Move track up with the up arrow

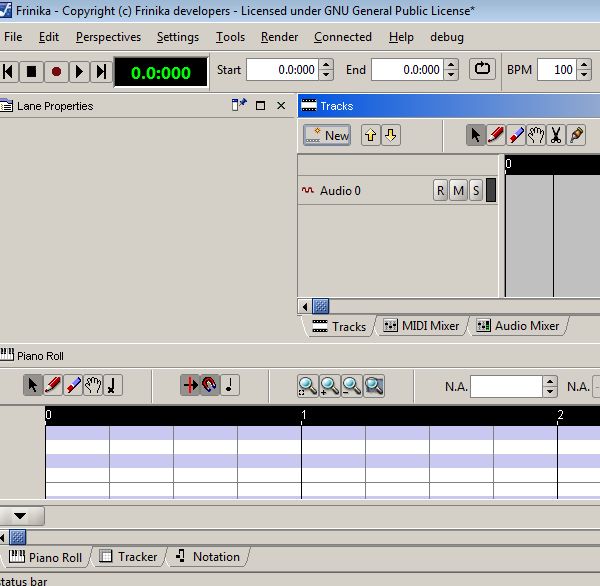click(x=370, y=135)
